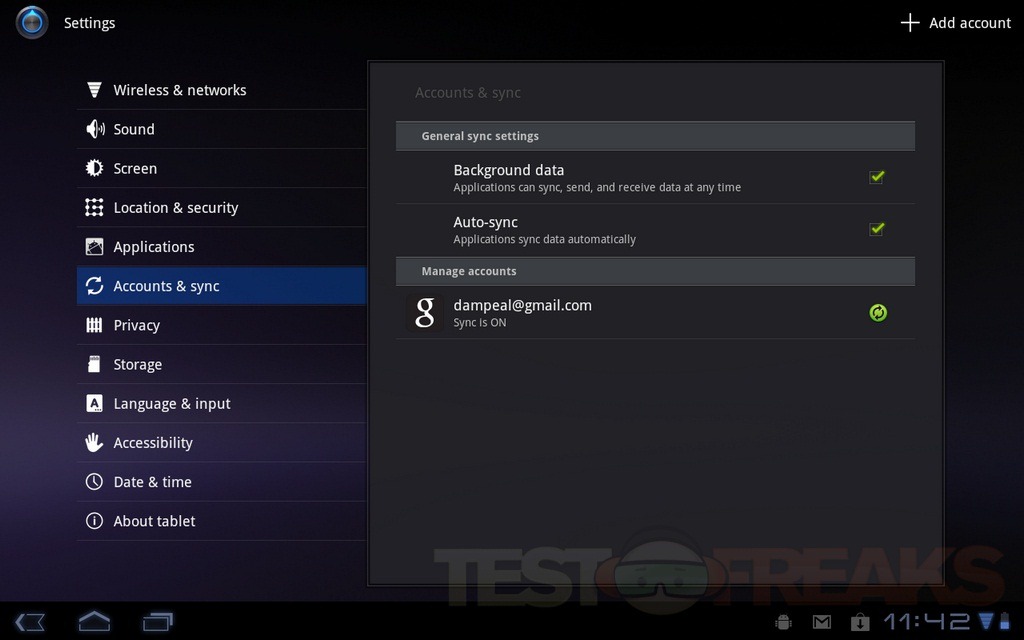Tap the download notification icon
The image size is (1024, 640).
pos(859,622)
